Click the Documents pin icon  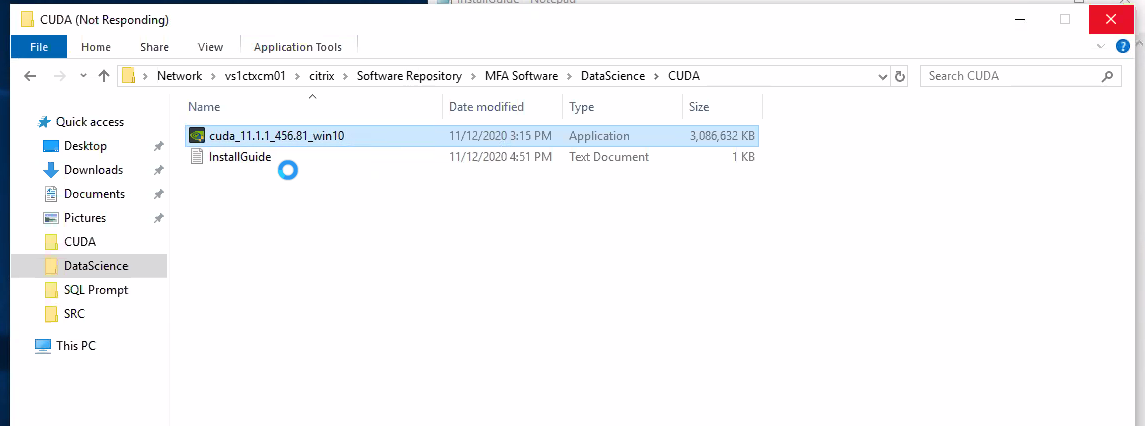point(158,194)
